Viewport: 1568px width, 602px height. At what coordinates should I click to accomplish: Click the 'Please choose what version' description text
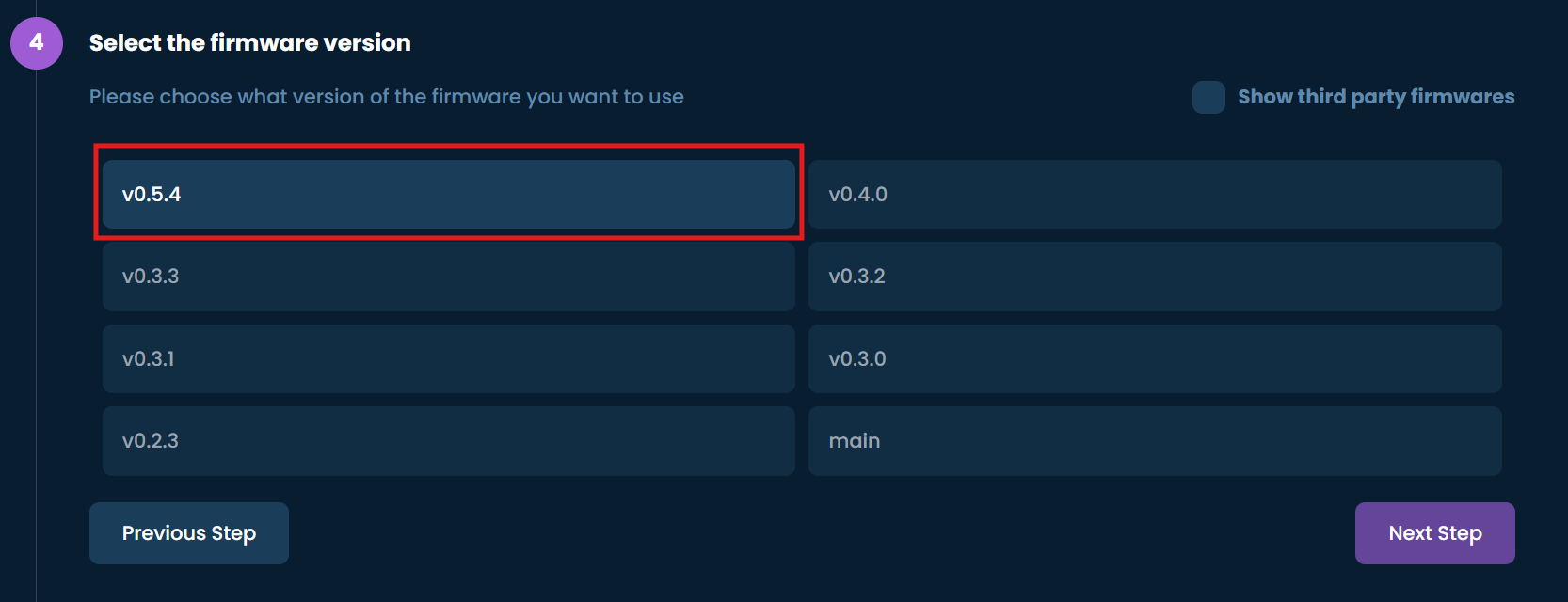click(387, 97)
